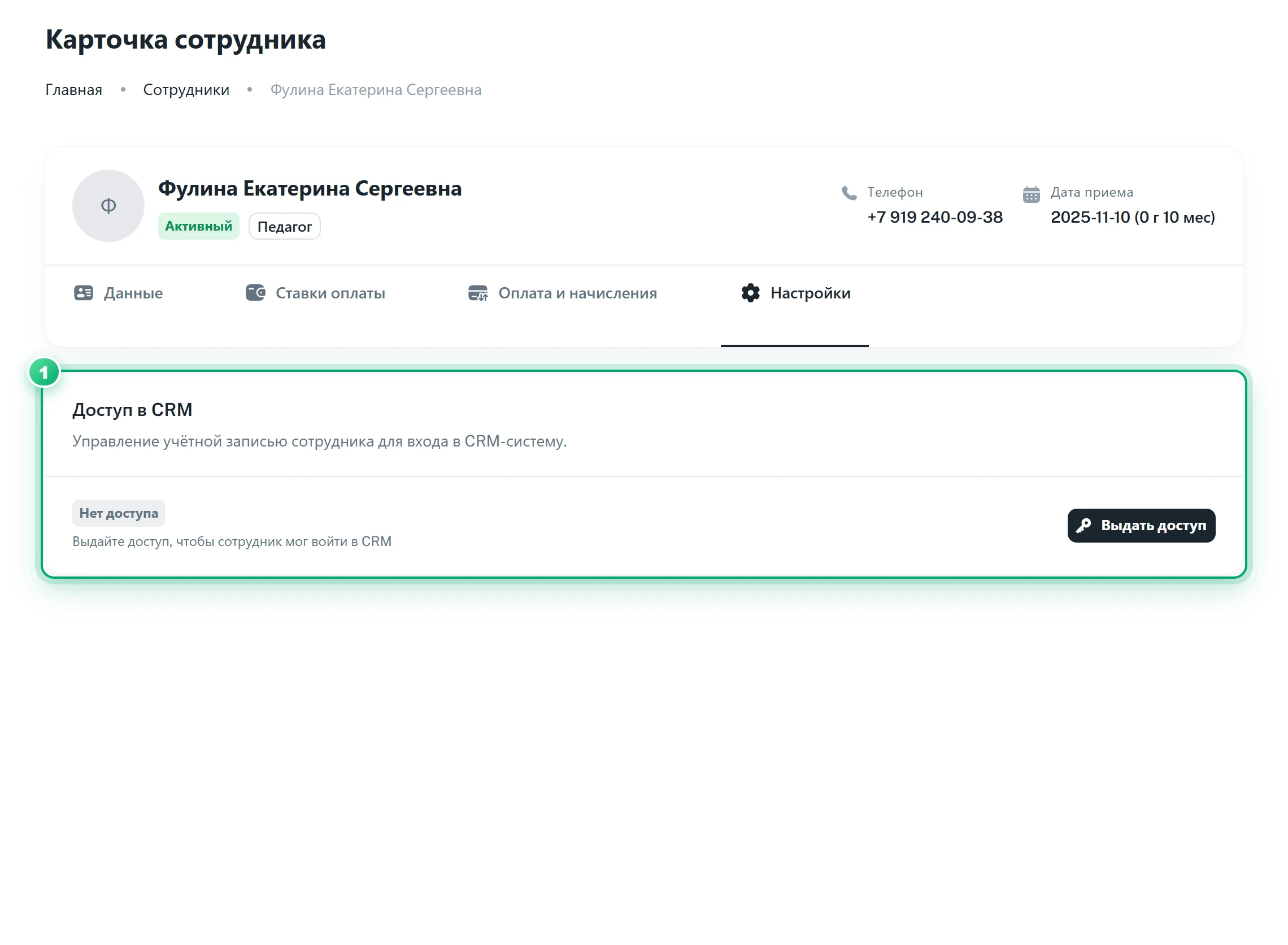1288x945 pixels.
Task: Switch to Ставки оплаты tab
Action: click(316, 293)
